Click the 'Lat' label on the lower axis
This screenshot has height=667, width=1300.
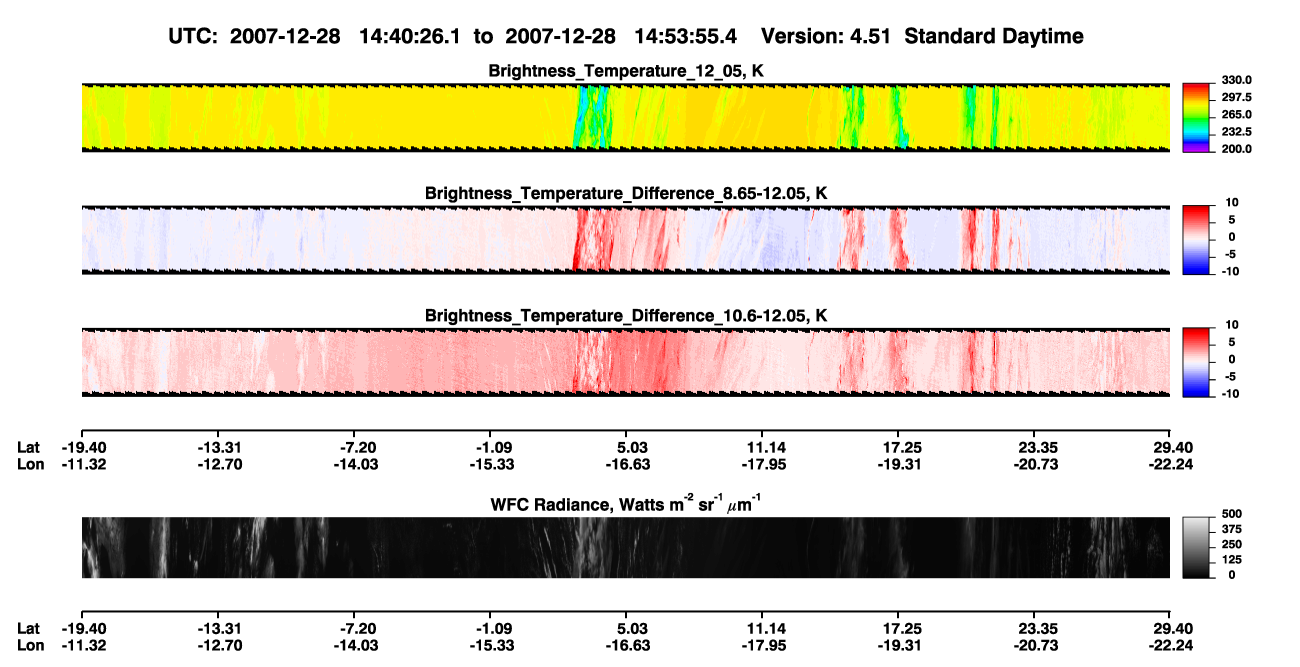pyautogui.click(x=29, y=628)
